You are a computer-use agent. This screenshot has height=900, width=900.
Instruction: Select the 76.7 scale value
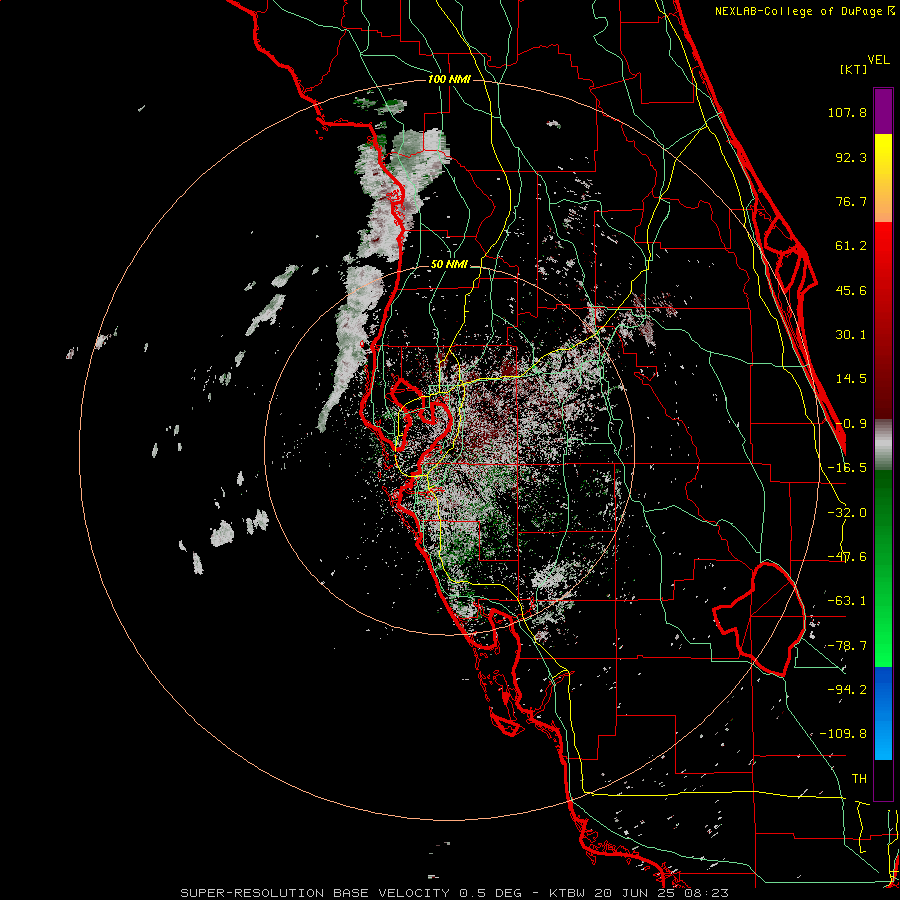tap(851, 201)
